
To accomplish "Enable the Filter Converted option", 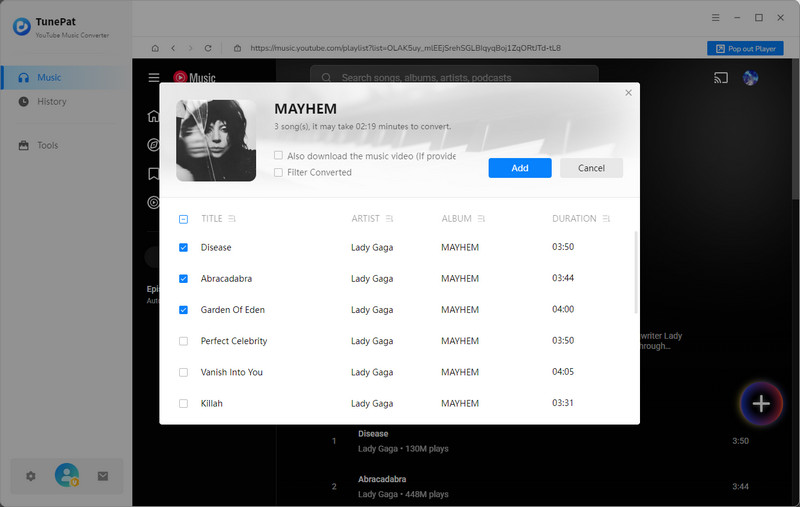I will 278,172.
